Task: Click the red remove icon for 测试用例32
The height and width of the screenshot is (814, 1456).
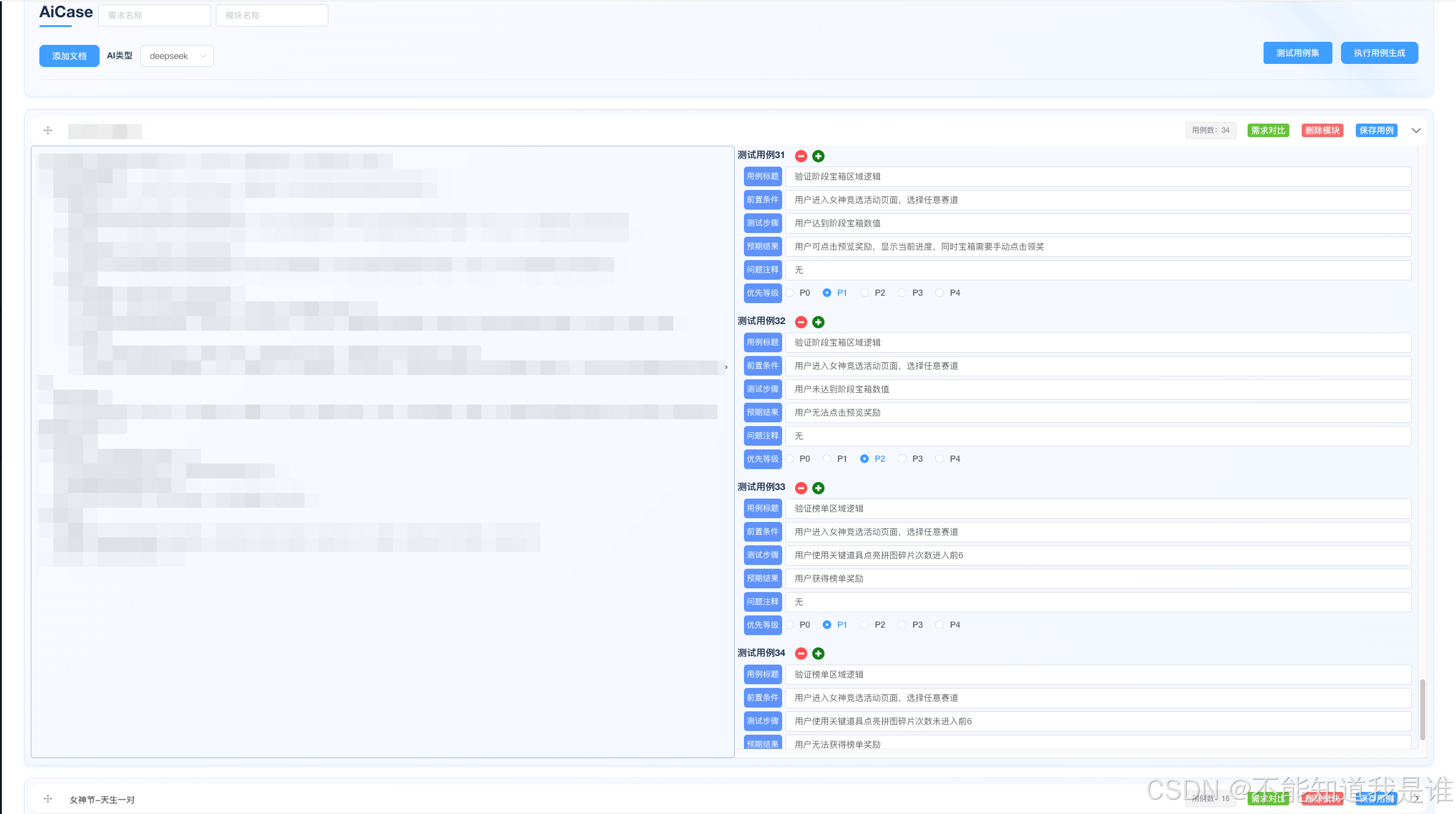Action: click(801, 322)
